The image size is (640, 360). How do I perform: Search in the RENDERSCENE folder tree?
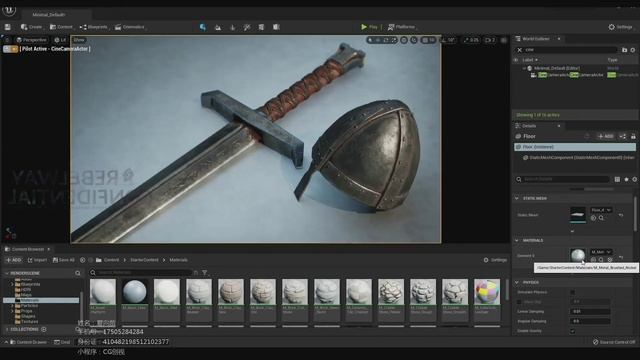78,273
